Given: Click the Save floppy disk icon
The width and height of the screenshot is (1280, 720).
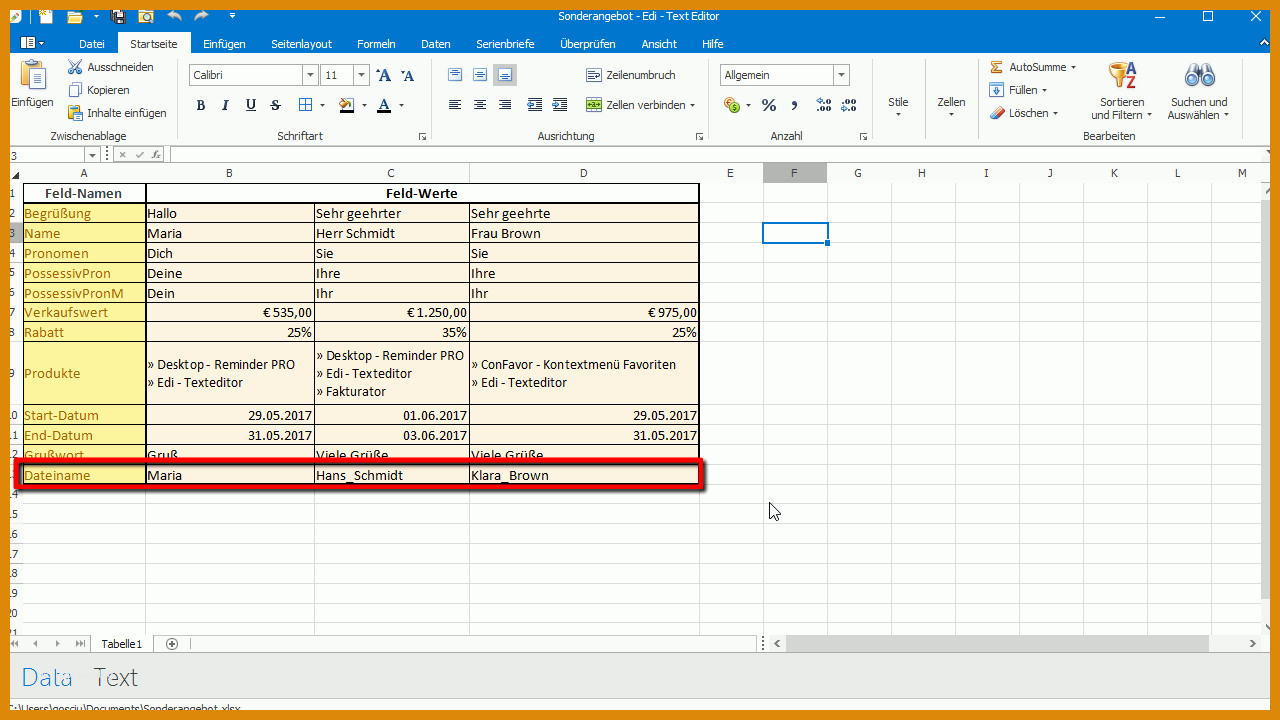Looking at the screenshot, I should coord(118,16).
